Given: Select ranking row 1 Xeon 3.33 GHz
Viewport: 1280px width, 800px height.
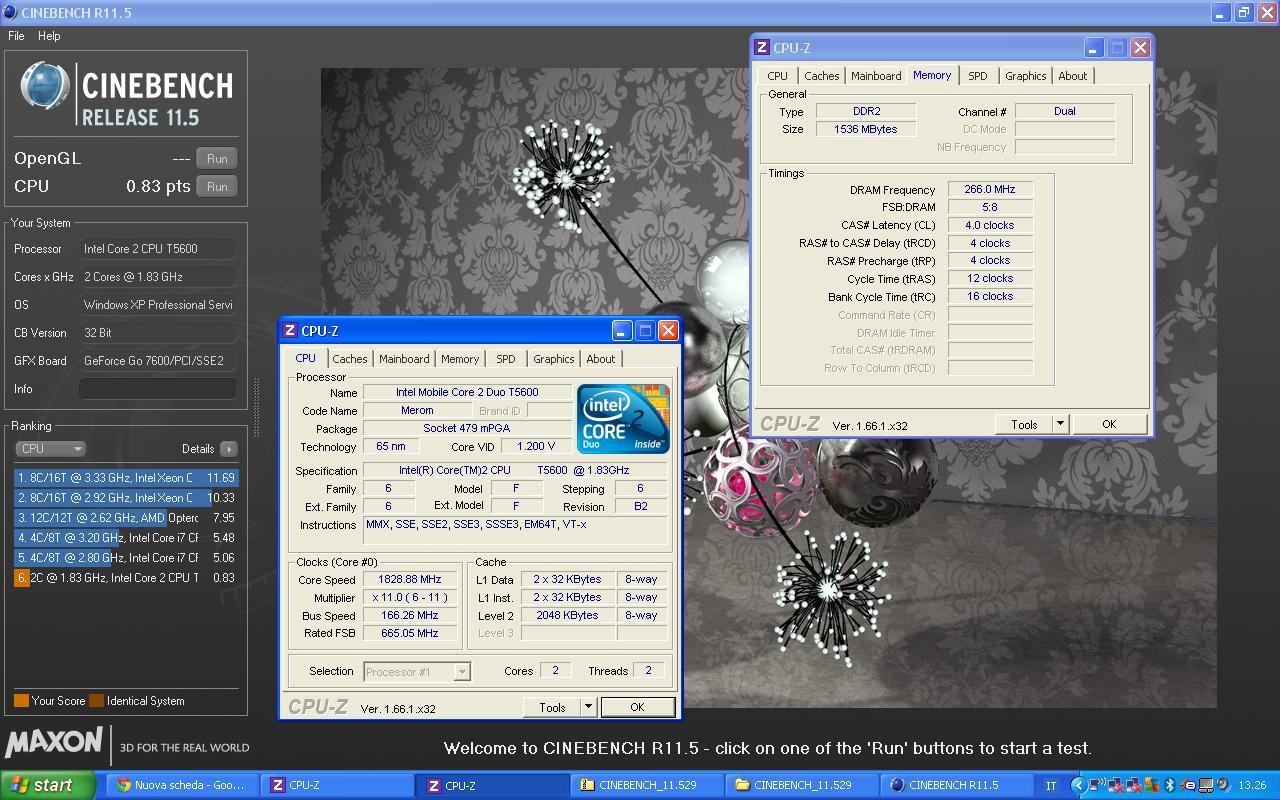Looking at the screenshot, I should pos(126,478).
